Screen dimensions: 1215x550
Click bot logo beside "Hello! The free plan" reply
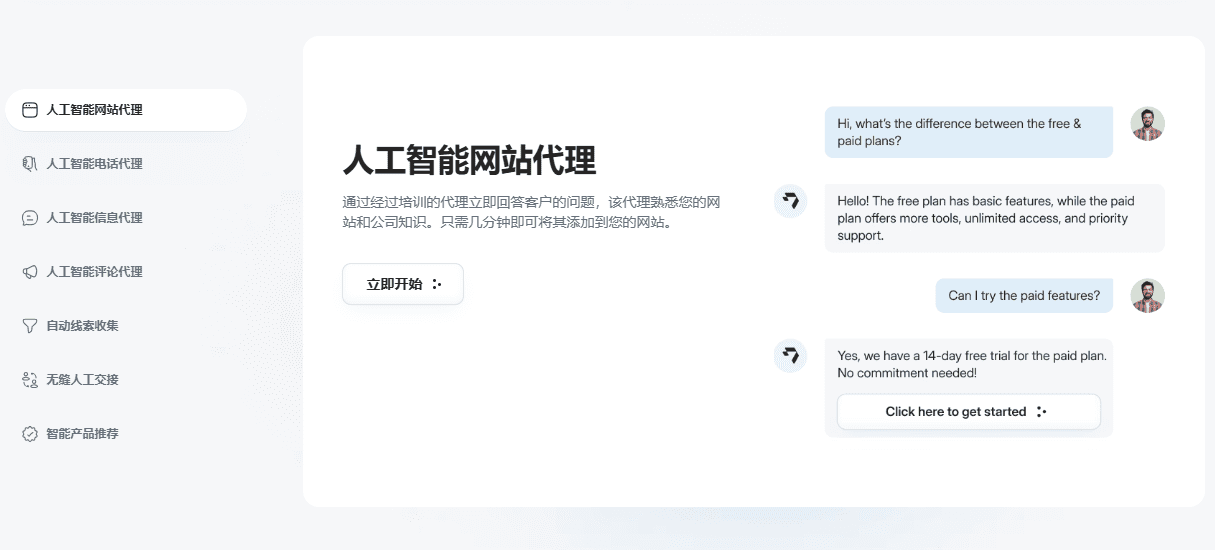[x=791, y=201]
